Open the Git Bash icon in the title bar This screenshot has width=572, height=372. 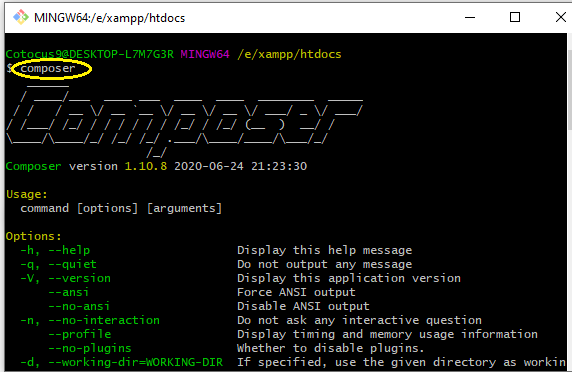point(20,17)
